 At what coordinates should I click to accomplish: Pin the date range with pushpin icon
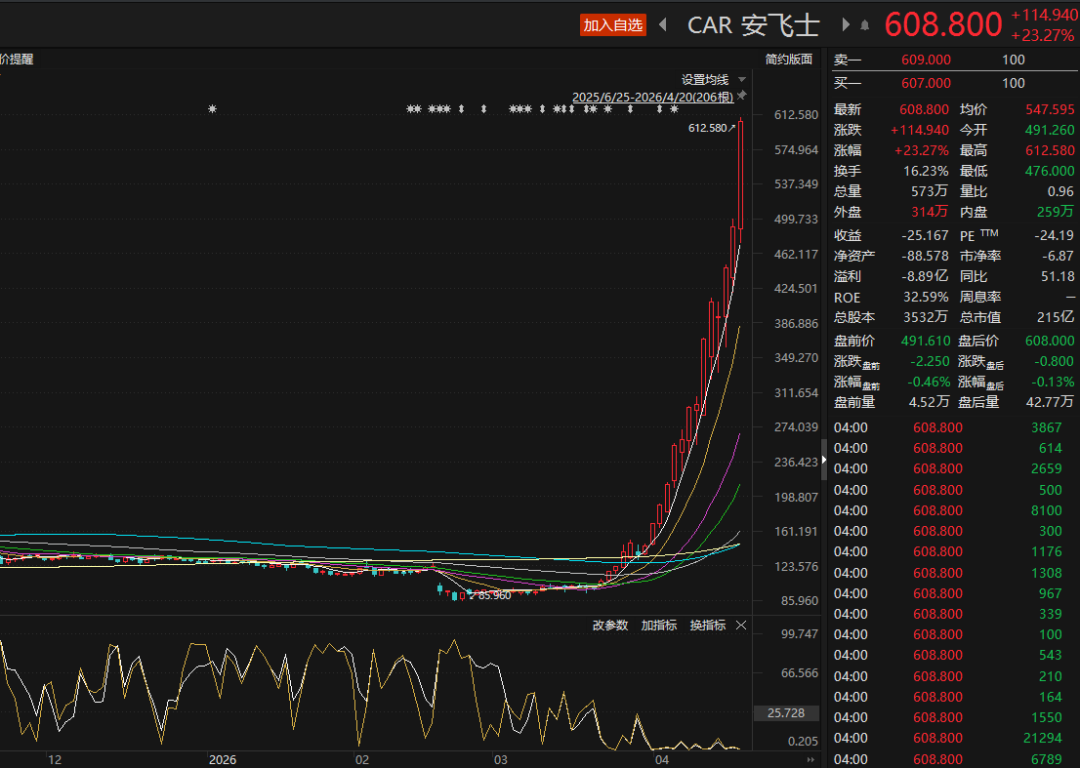[x=742, y=96]
